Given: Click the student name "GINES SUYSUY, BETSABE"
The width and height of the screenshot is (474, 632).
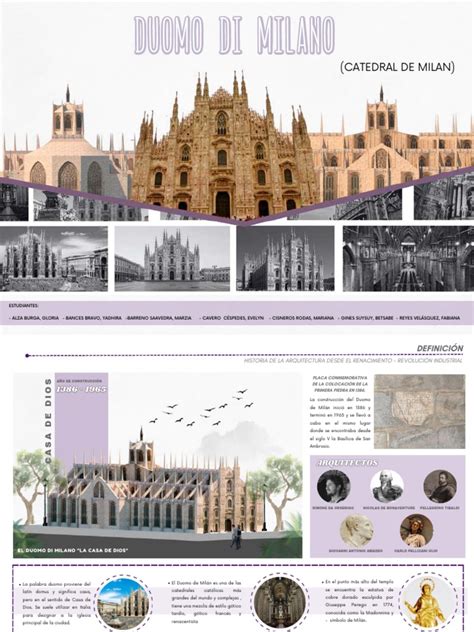Looking at the screenshot, I should click(366, 318).
